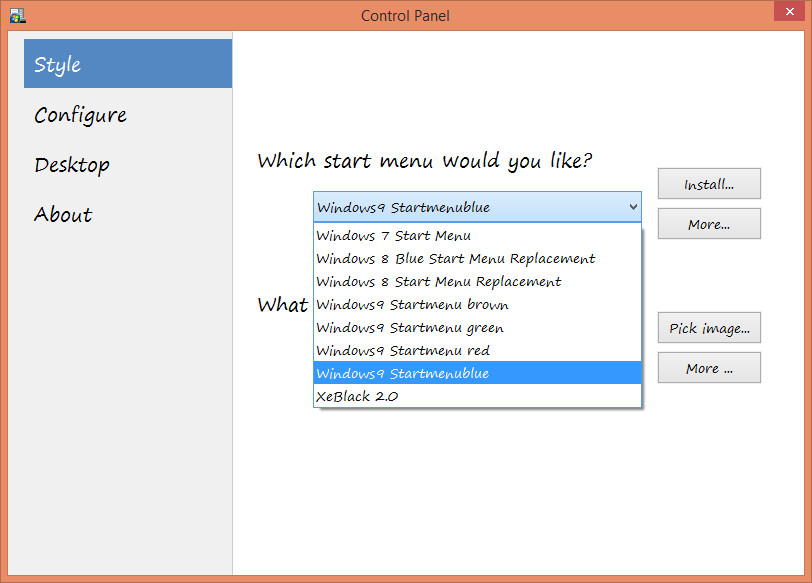Open the Pick image... dialog

click(709, 328)
